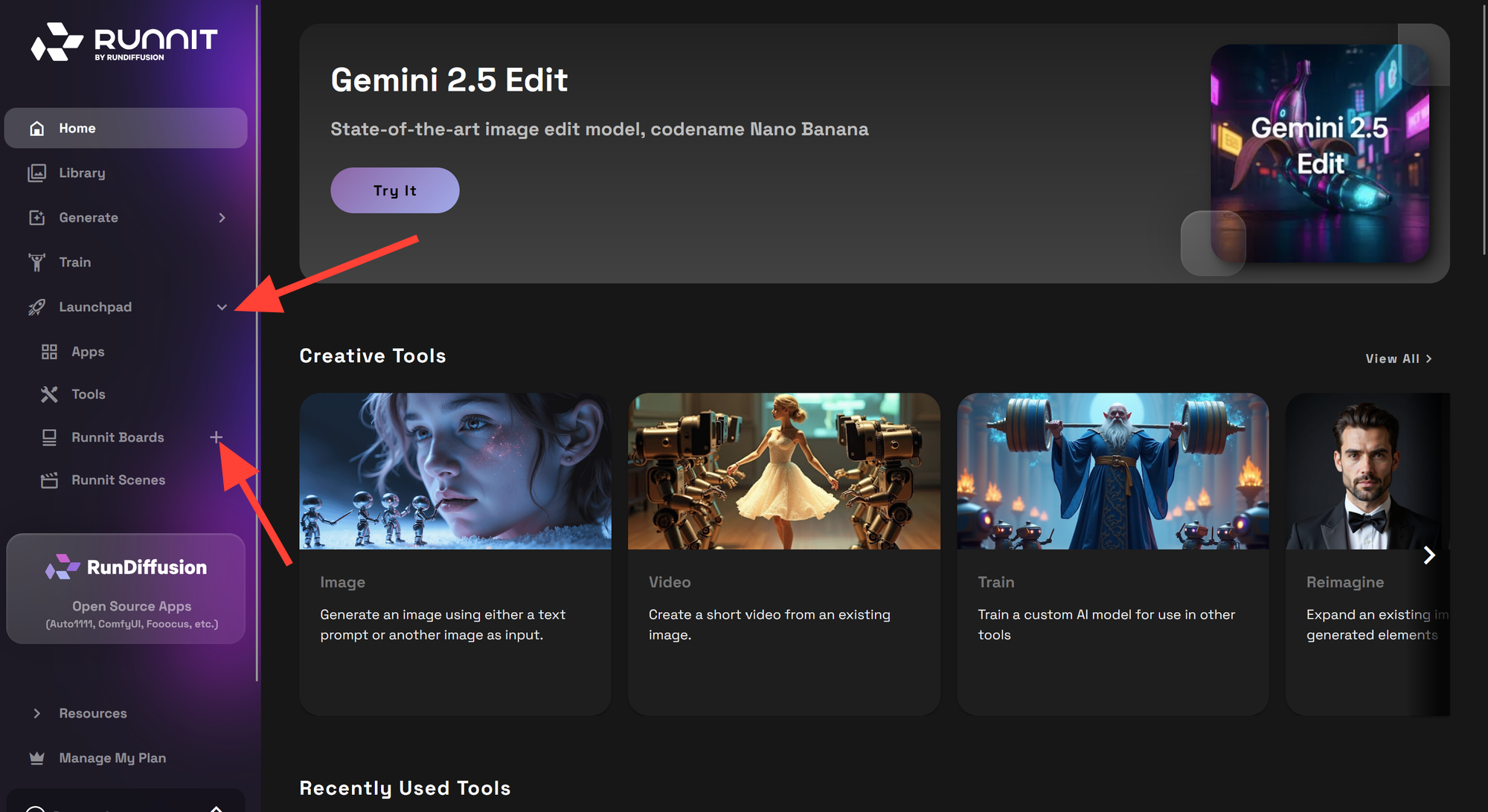Click the Launchpad rocket icon
The image size is (1488, 812).
click(37, 306)
